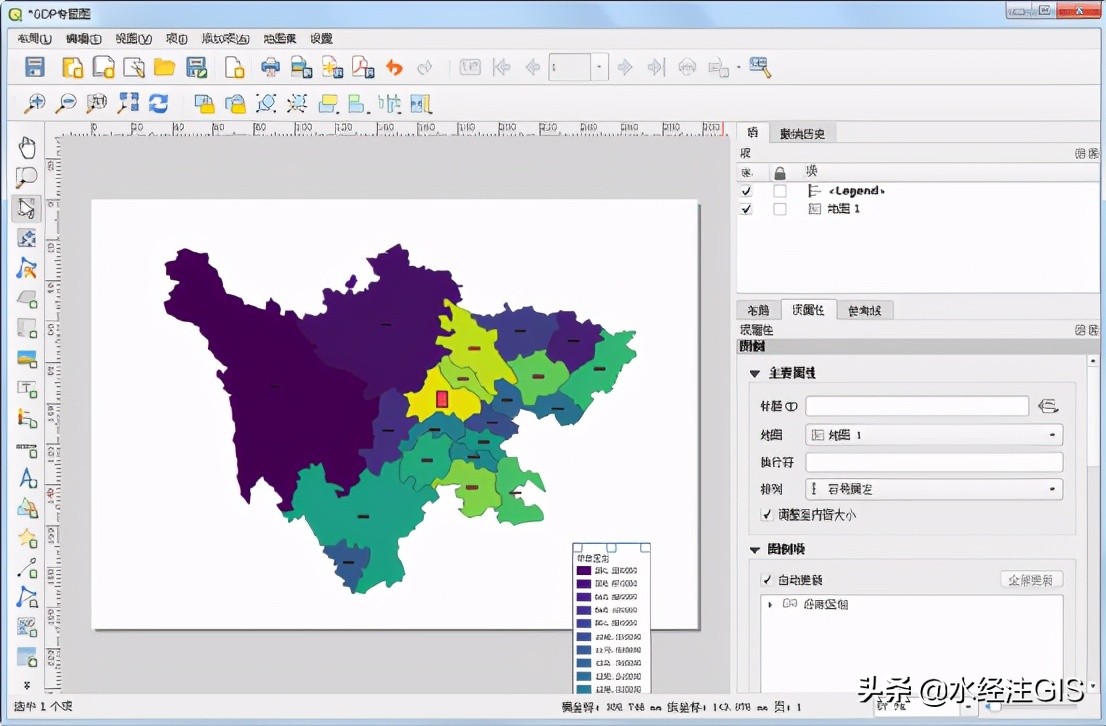Viewport: 1106px width, 726px height.
Task: Open the View (V) menu
Action: tap(134, 39)
